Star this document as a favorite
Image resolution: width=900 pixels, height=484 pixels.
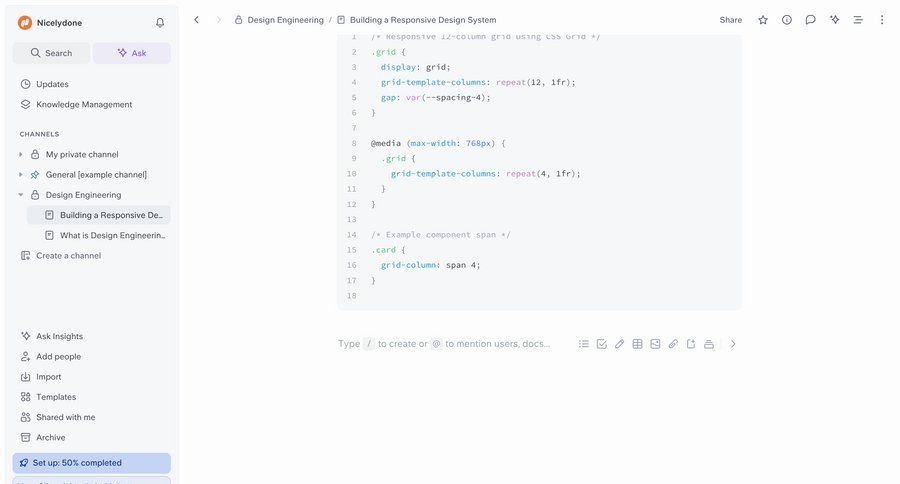[763, 20]
